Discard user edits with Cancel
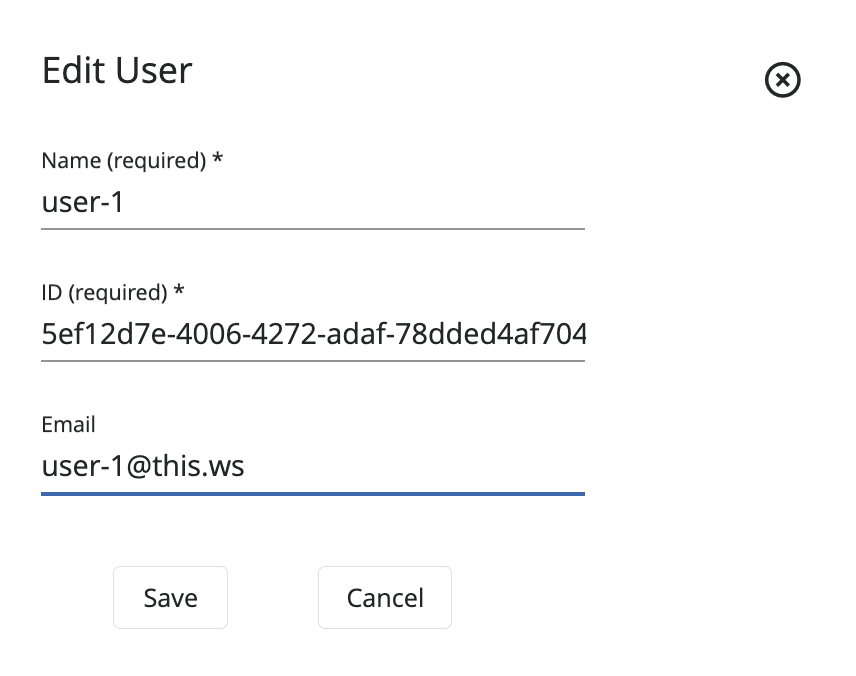The width and height of the screenshot is (856, 676). point(385,598)
